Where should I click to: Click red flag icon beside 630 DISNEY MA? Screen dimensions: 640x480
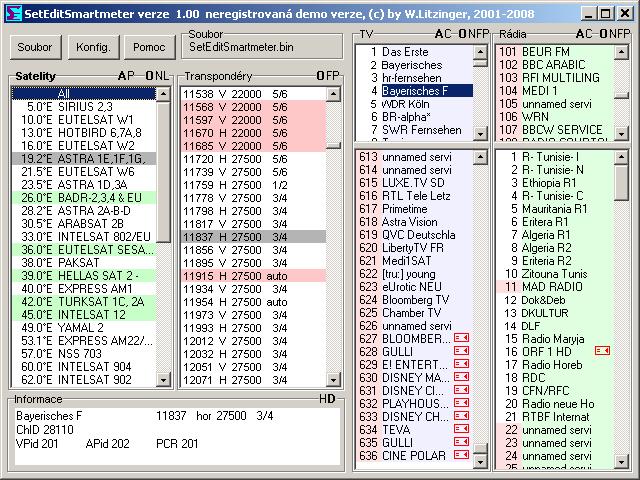pyautogui.click(x=462, y=377)
